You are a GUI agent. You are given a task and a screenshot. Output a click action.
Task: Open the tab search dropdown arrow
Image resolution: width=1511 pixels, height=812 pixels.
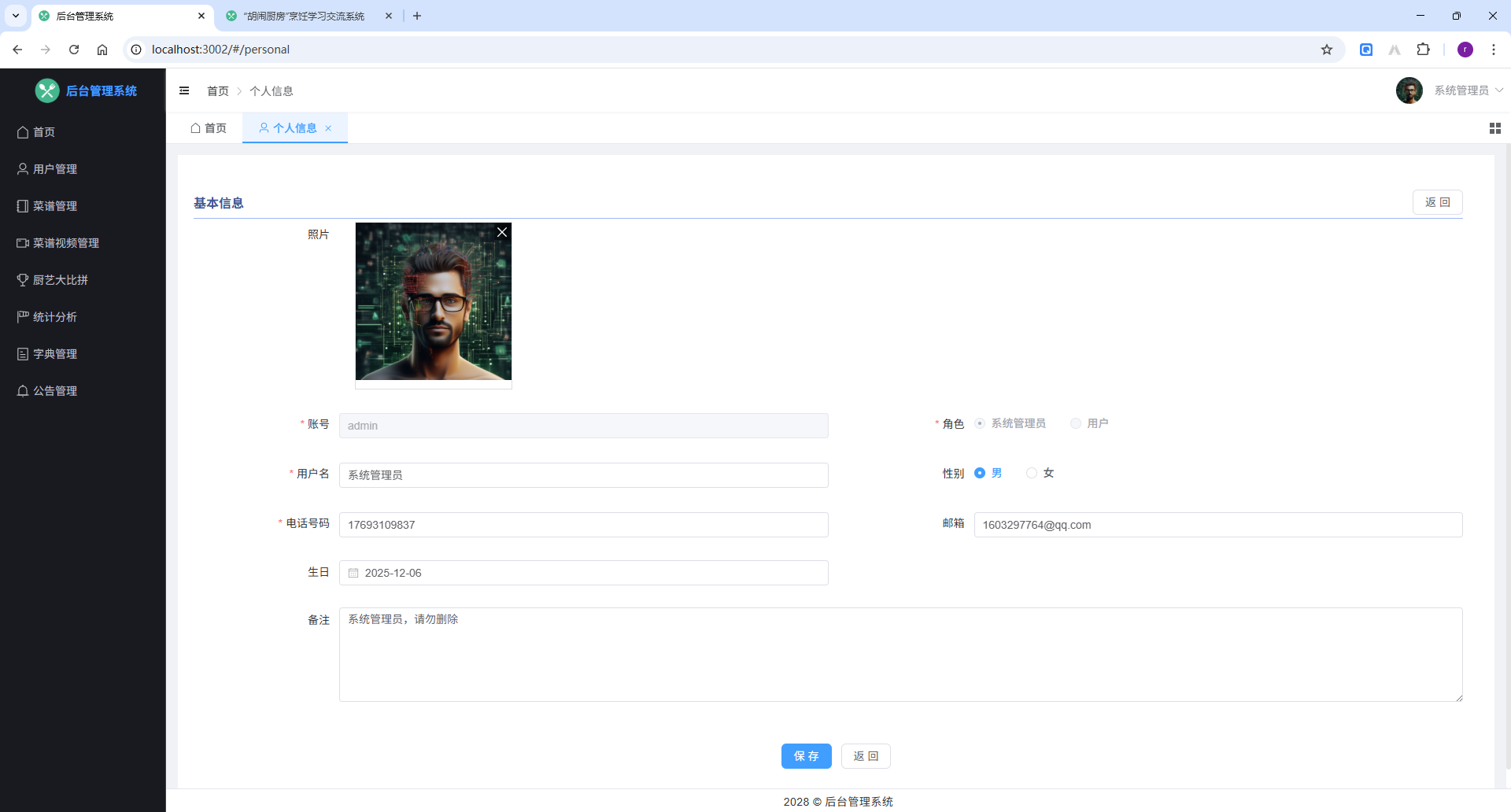[16, 16]
